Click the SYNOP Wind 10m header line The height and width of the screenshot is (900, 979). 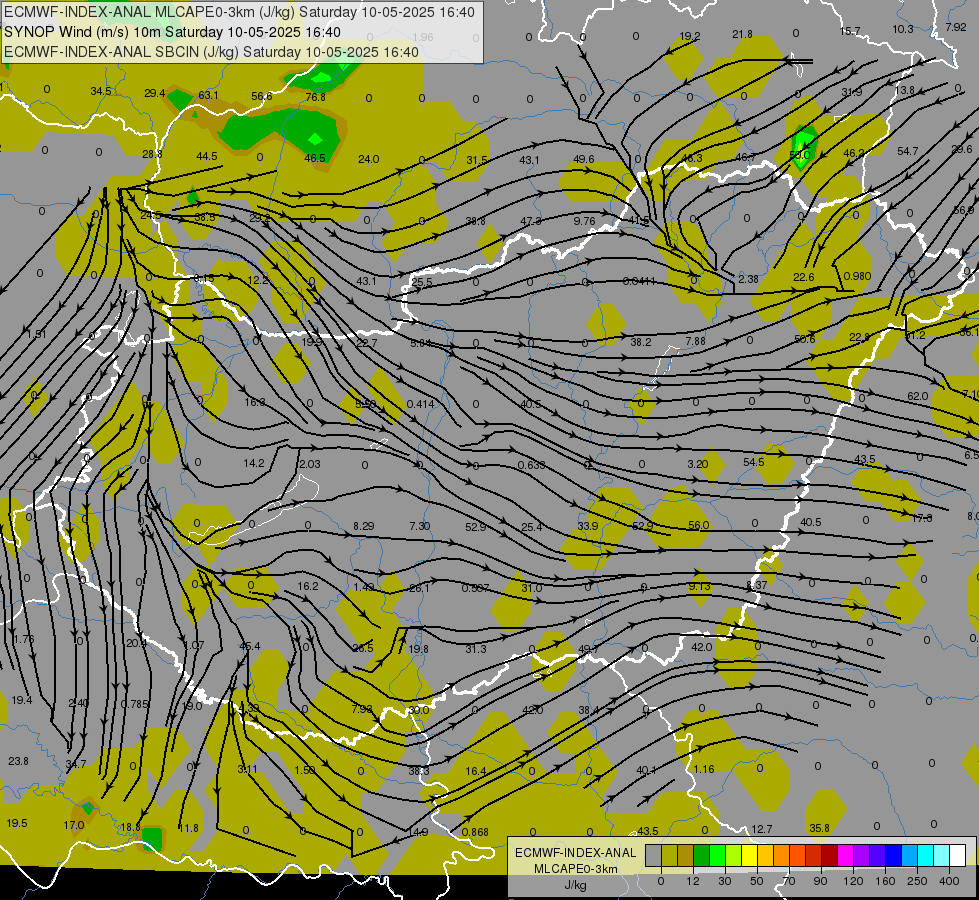click(172, 32)
